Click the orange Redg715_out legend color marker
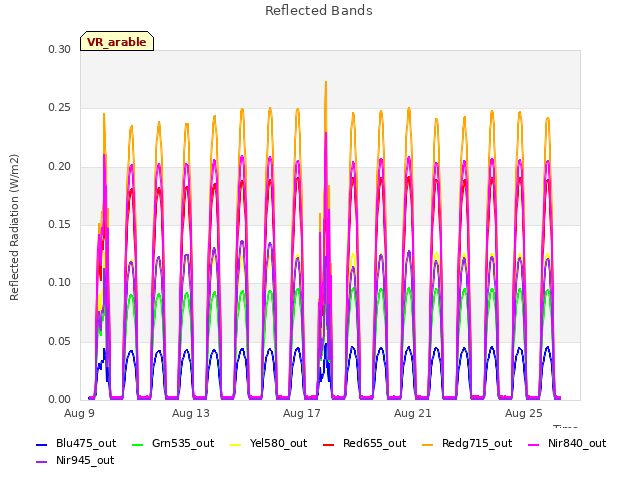The image size is (640, 480). (x=427, y=444)
